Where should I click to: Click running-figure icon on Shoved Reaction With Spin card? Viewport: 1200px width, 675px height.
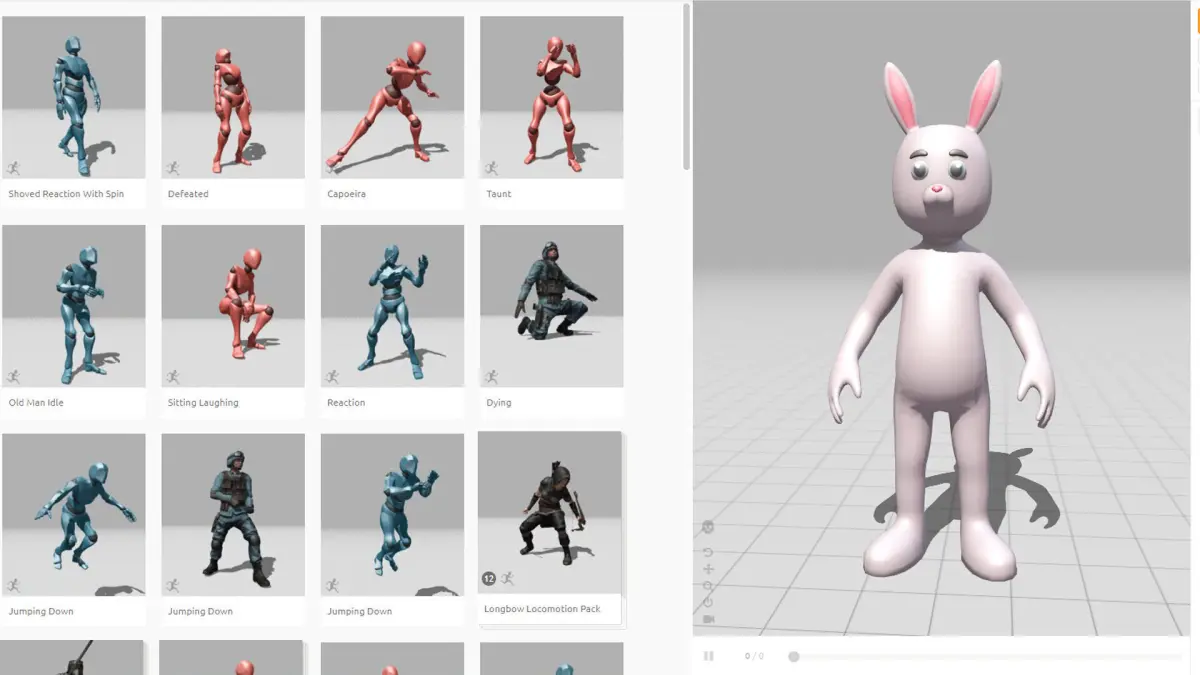[13, 168]
